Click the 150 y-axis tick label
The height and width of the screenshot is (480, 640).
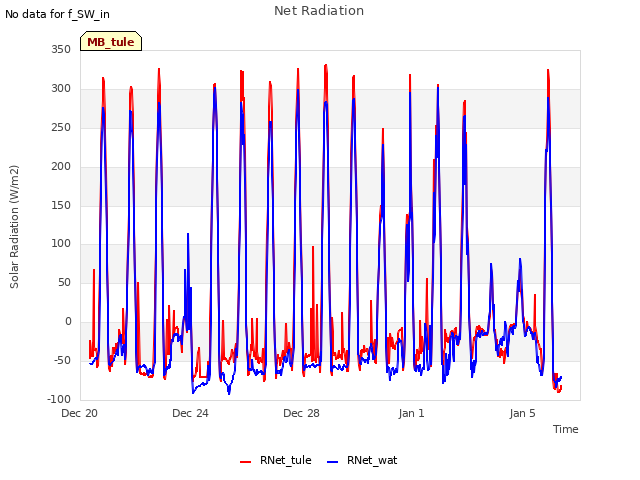pyautogui.click(x=61, y=205)
